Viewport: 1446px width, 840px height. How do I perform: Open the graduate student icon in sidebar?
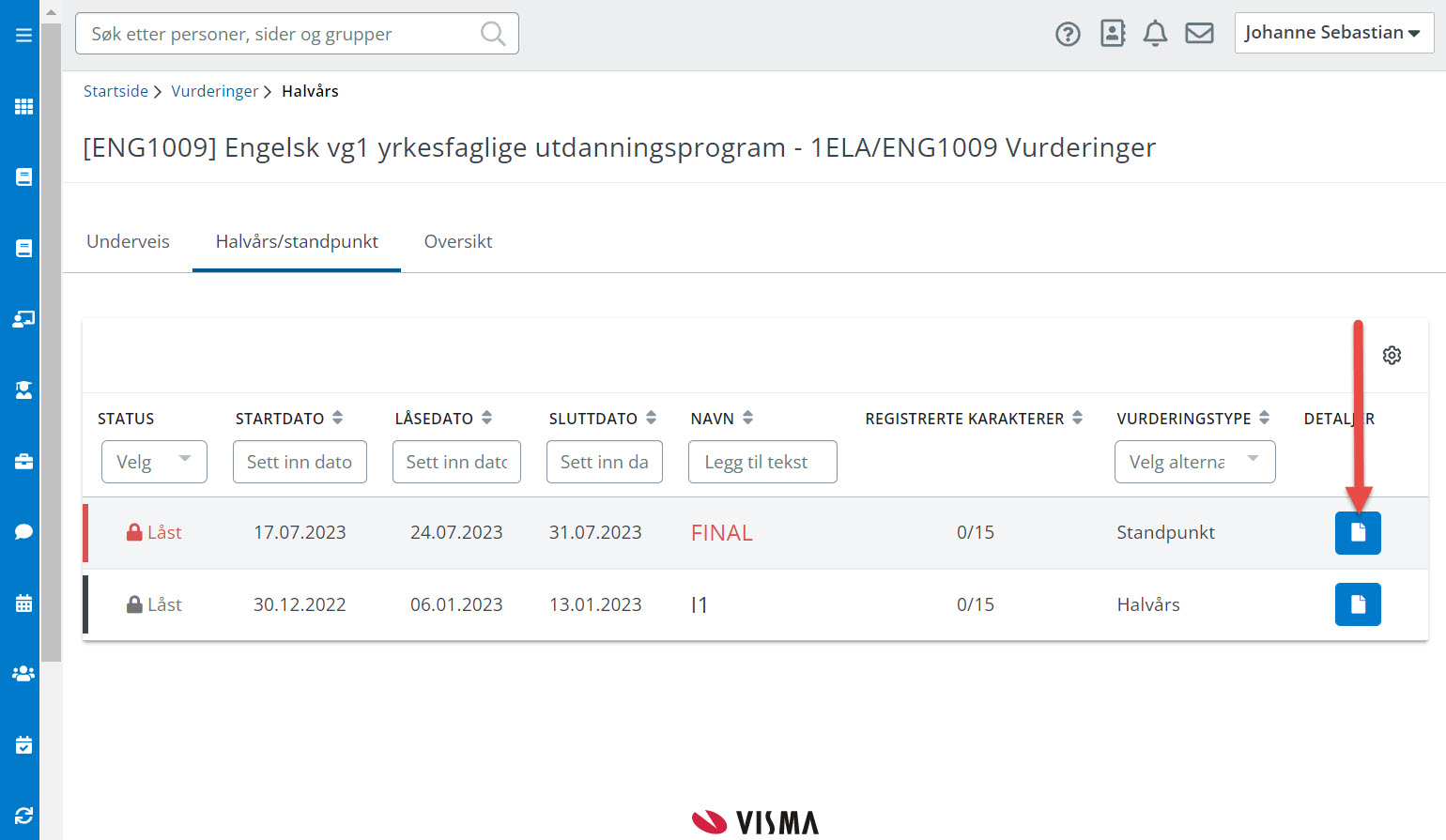(x=23, y=389)
